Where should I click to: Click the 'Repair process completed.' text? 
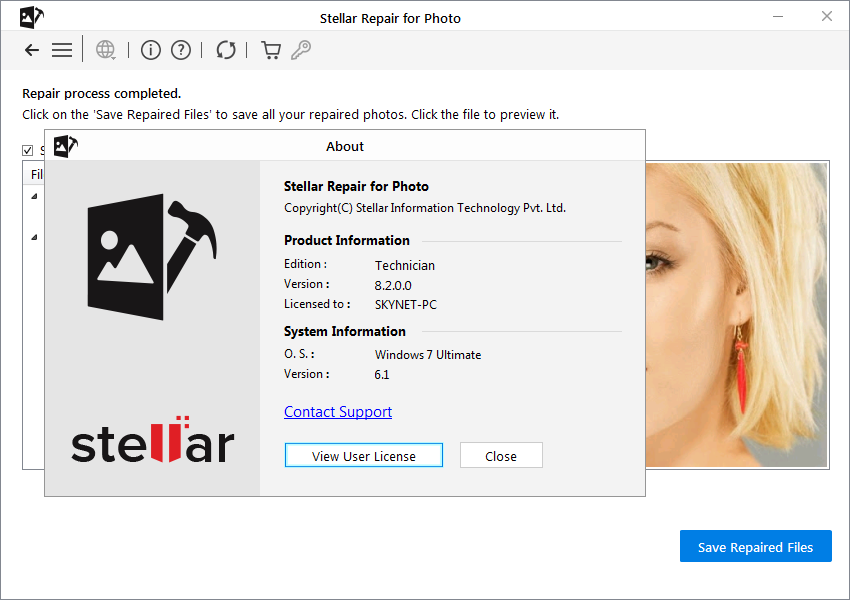point(101,93)
